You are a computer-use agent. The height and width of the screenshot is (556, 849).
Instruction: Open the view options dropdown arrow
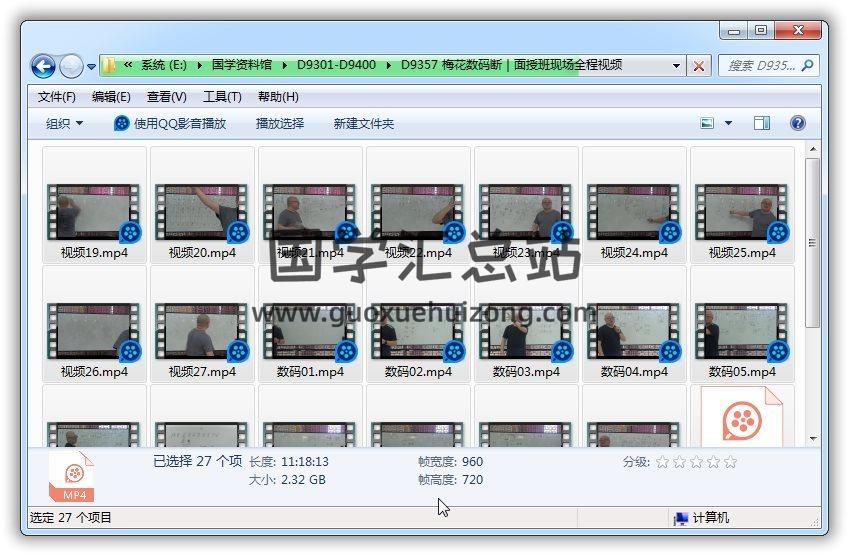click(728, 124)
